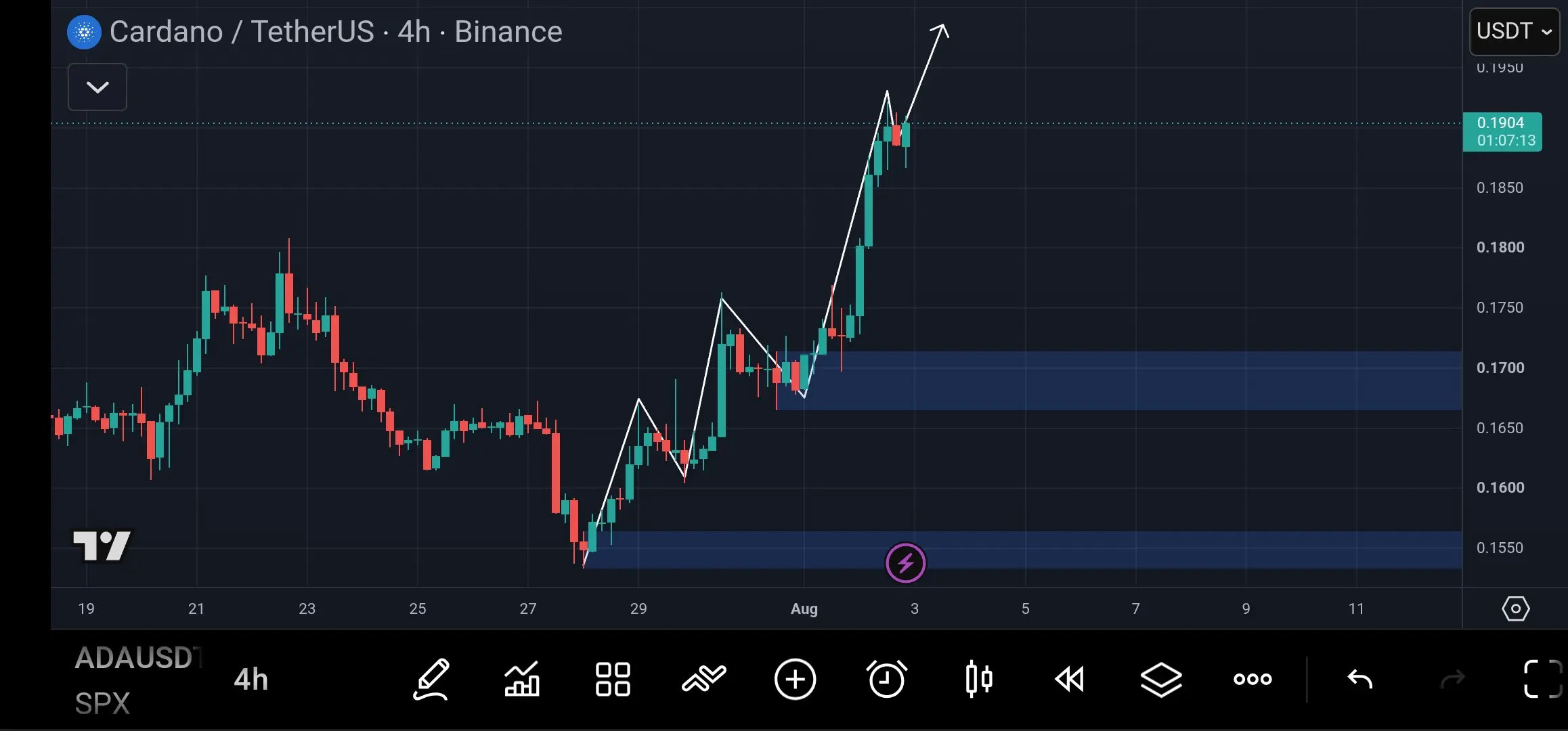This screenshot has width=1568, height=731.
Task: Tap the 0.1600 price axis label
Action: (1500, 487)
